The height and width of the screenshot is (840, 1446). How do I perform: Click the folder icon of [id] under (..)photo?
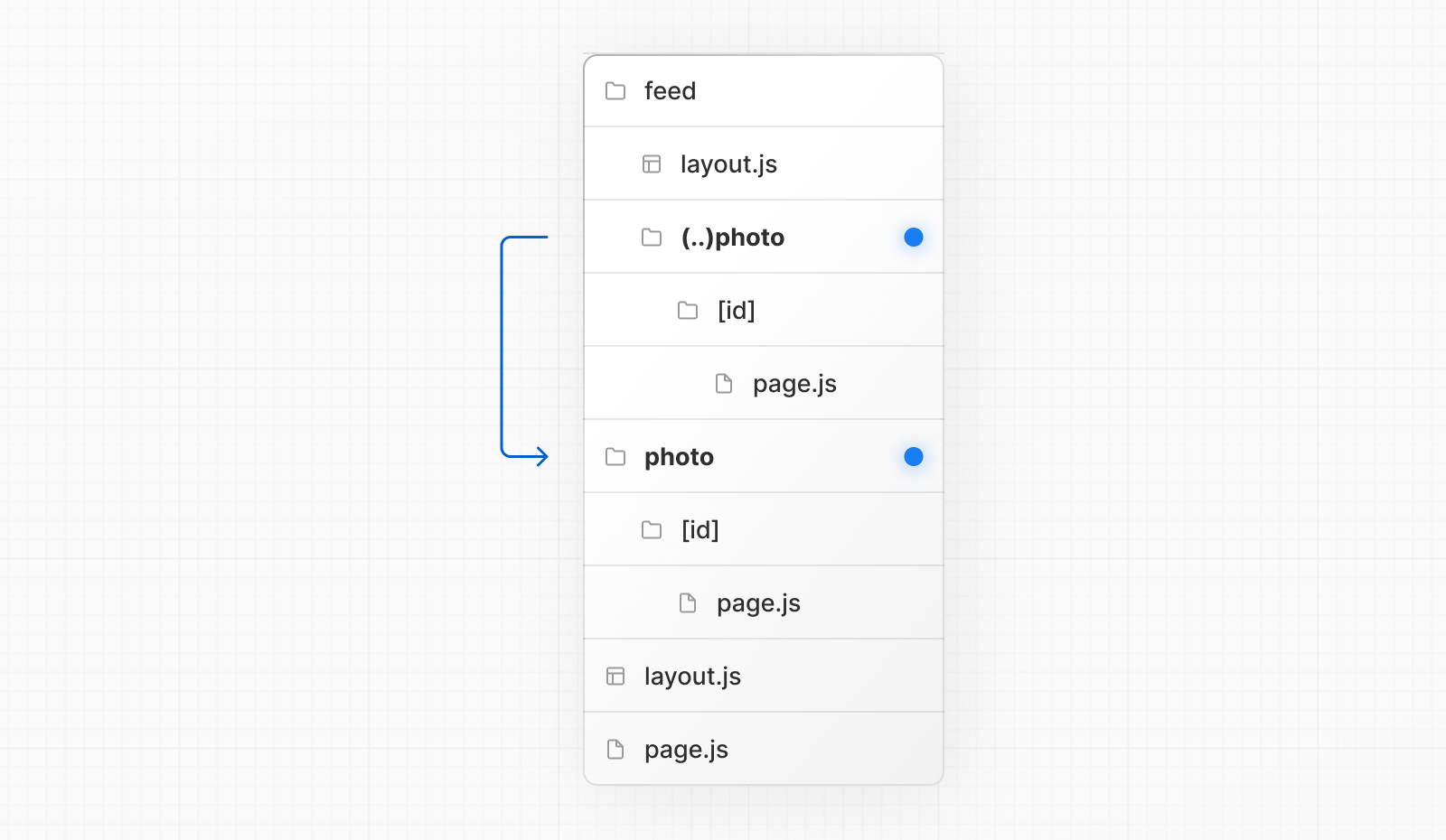[688, 311]
